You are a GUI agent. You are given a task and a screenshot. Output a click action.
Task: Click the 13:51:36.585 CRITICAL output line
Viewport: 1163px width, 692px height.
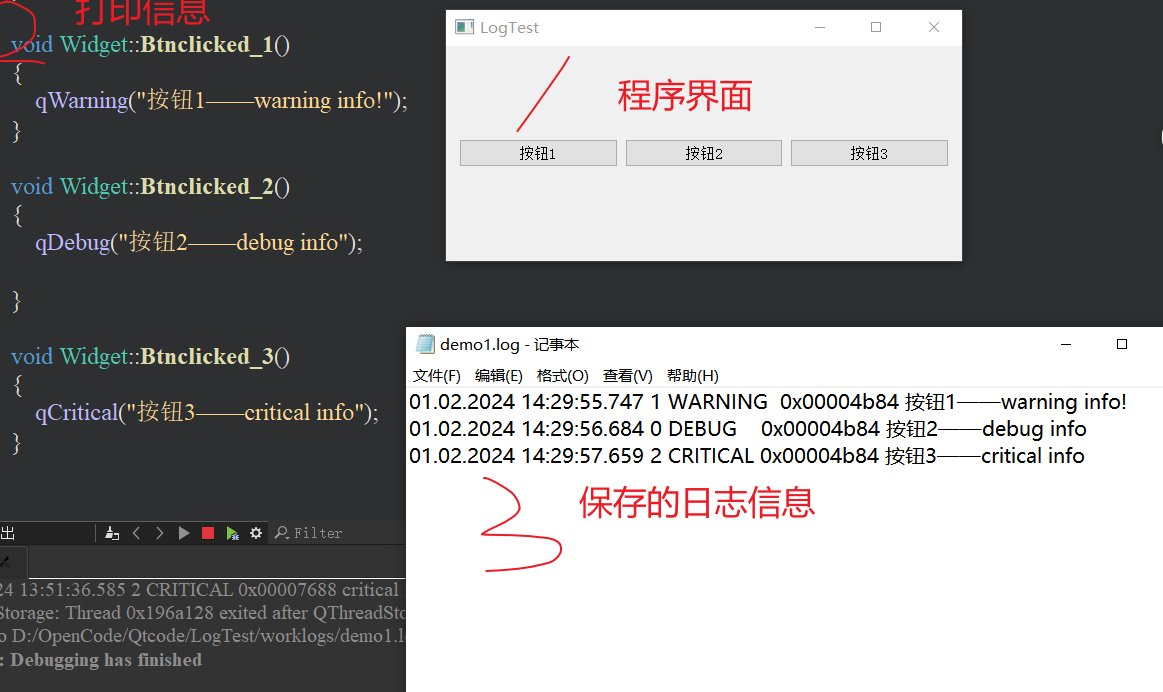[x=200, y=590]
